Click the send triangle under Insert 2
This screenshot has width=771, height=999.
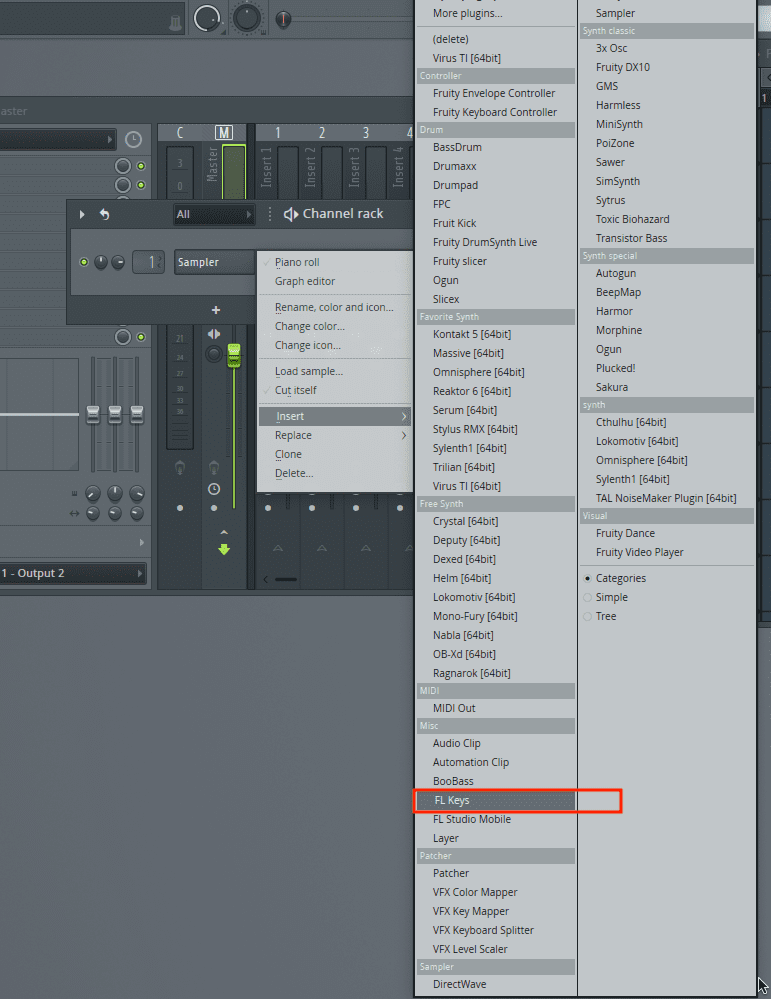tap(322, 548)
